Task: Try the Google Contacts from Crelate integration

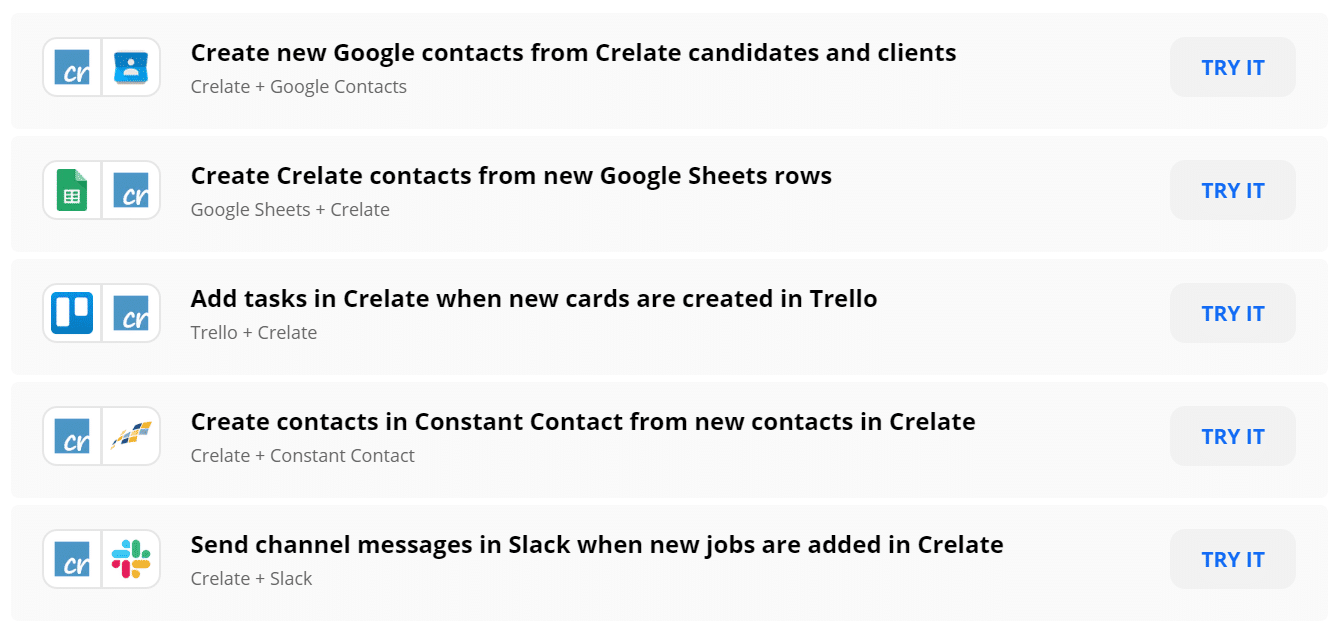Action: [1232, 67]
